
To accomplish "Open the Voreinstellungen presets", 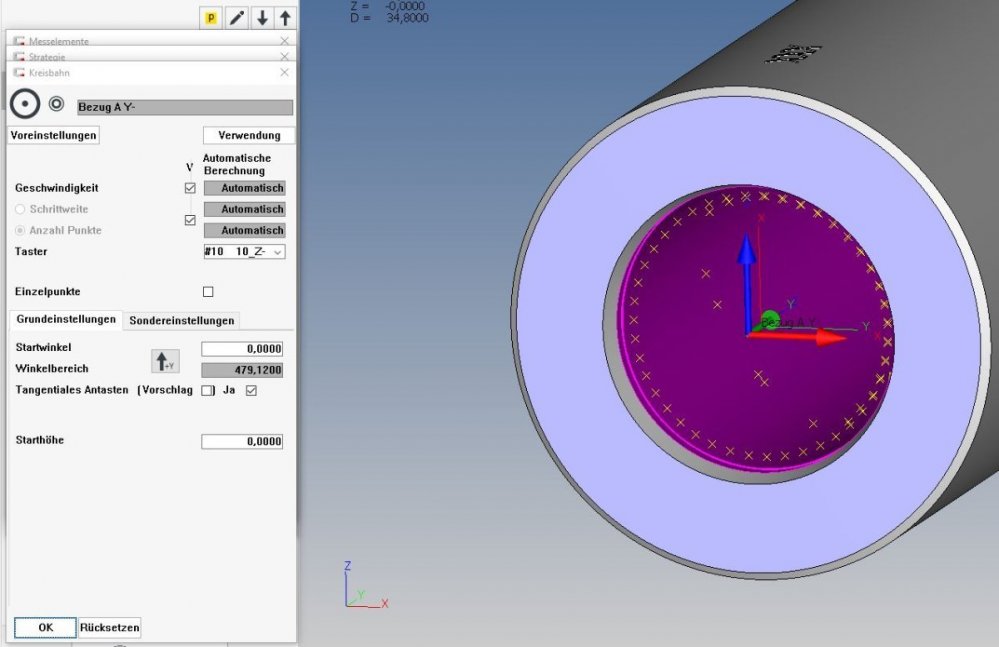I will (x=54, y=135).
